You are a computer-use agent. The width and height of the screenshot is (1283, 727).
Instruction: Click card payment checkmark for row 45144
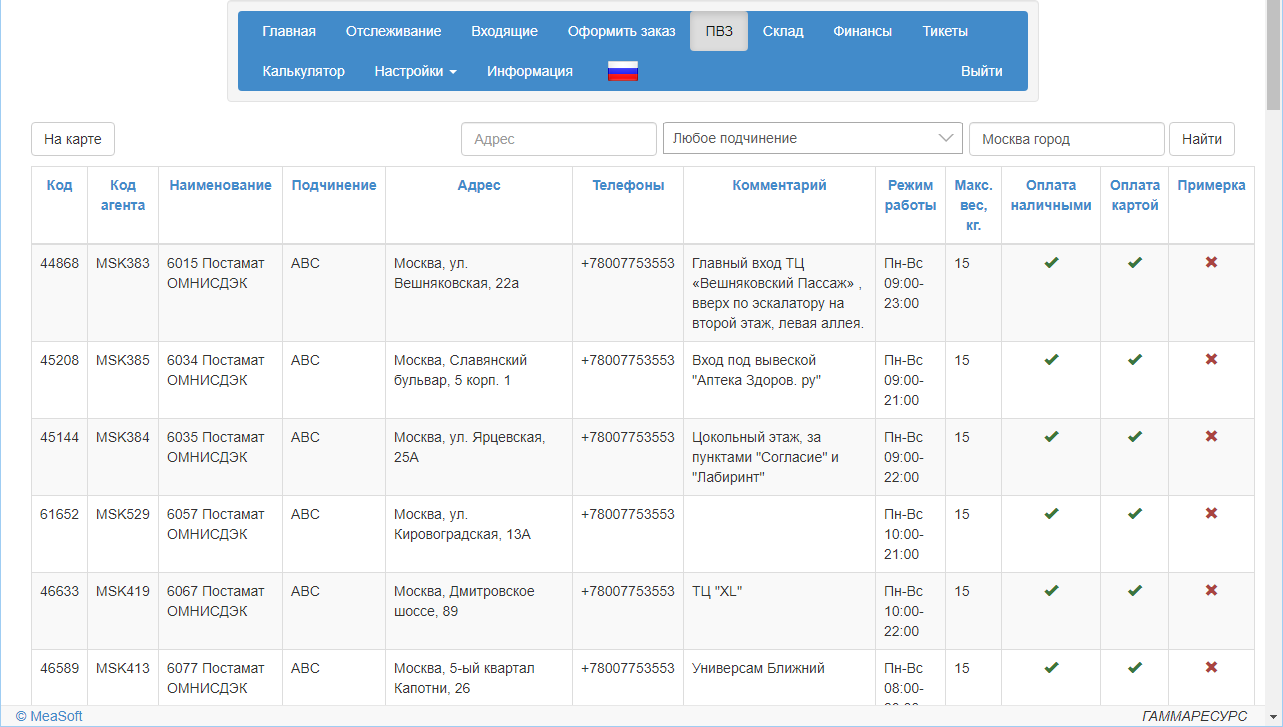[x=1135, y=437]
